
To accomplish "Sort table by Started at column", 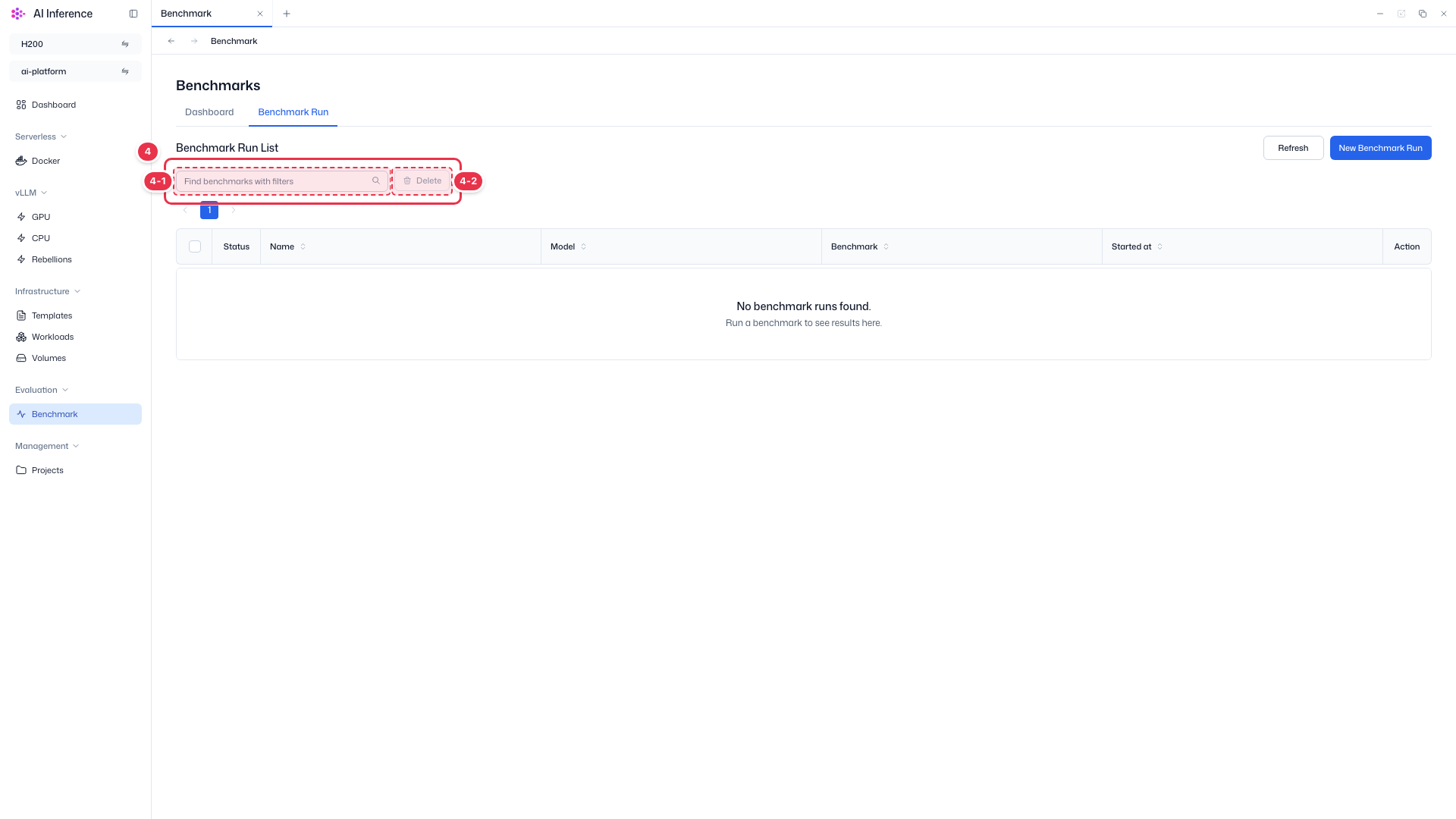I will (x=1159, y=246).
